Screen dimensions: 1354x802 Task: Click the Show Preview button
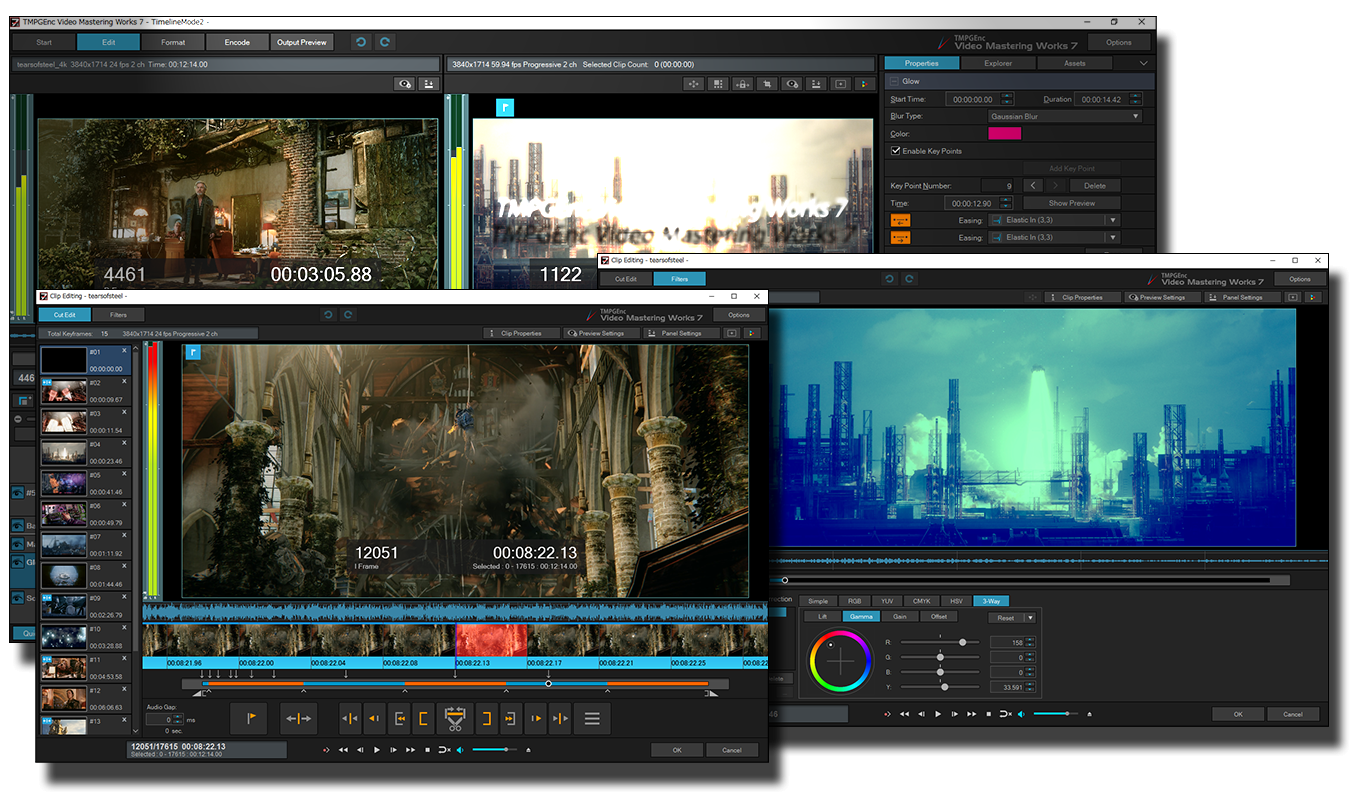tap(1071, 203)
